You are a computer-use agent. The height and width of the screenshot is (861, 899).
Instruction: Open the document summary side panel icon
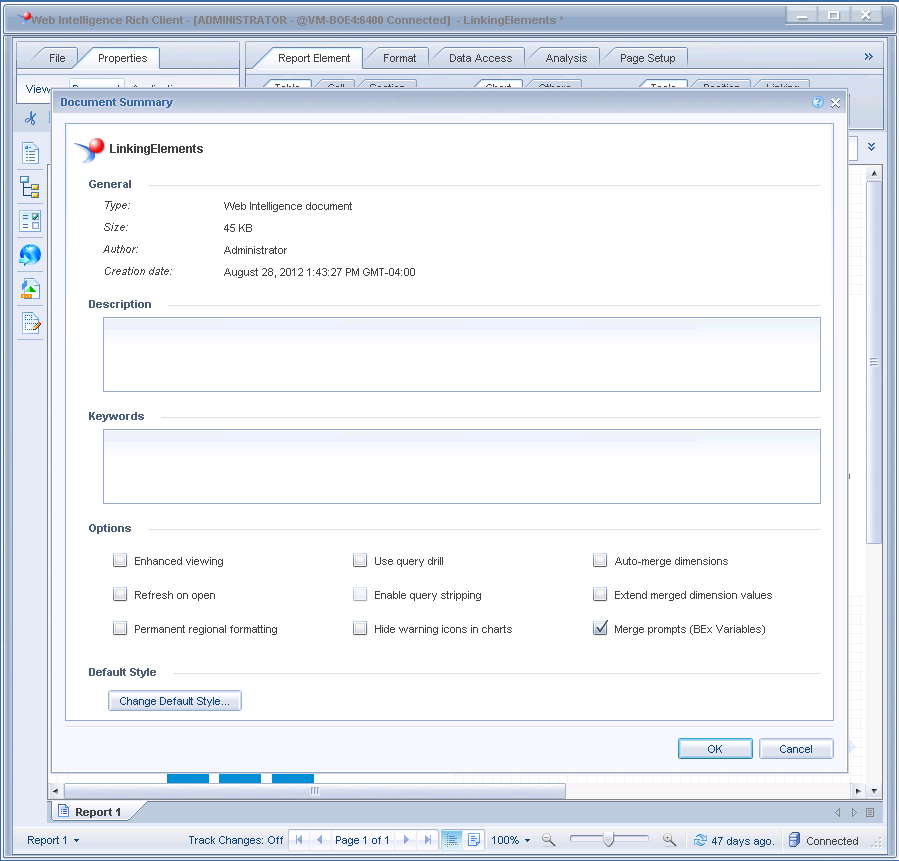coord(30,153)
